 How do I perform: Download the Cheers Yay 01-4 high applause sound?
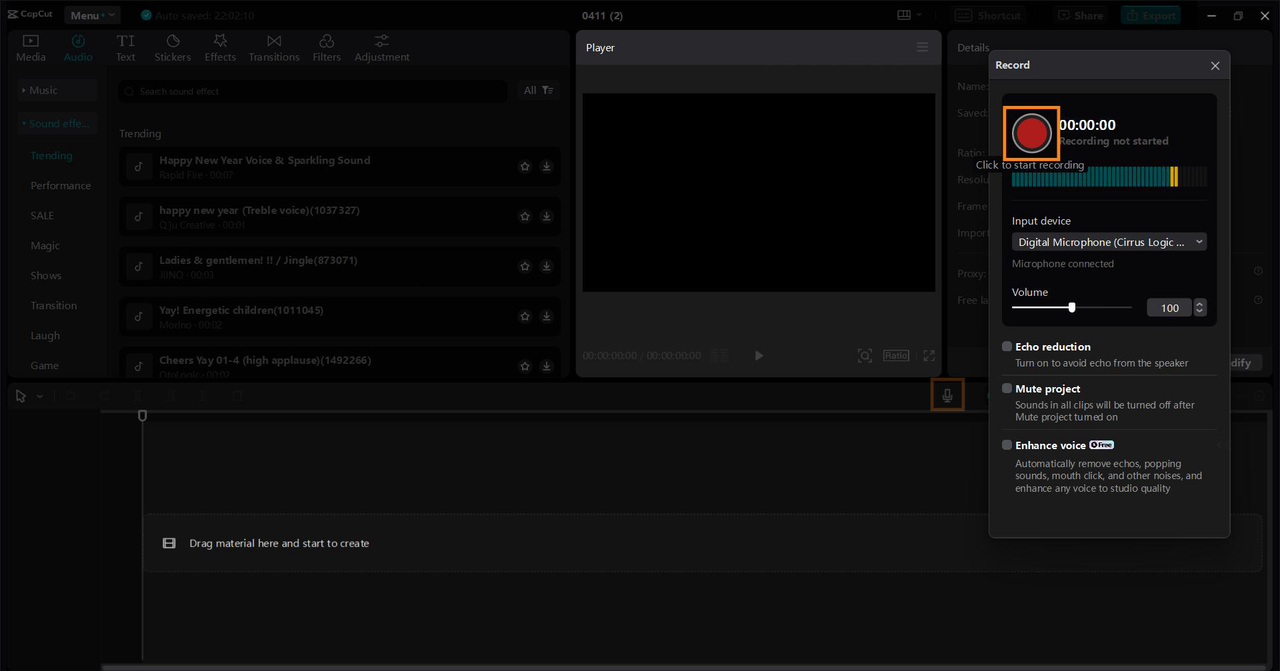point(547,366)
